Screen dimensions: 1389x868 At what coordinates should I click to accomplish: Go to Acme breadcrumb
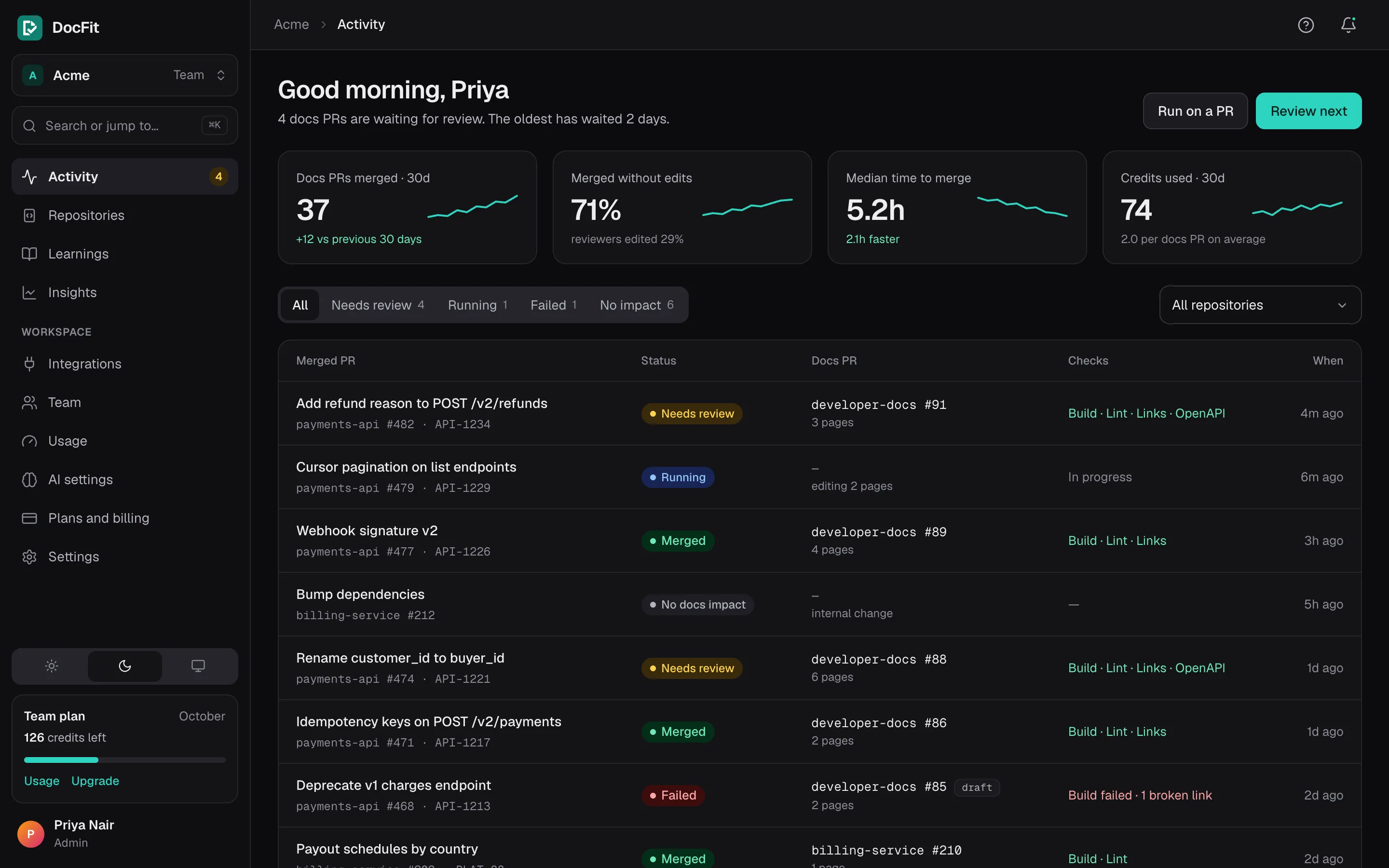coord(292,24)
